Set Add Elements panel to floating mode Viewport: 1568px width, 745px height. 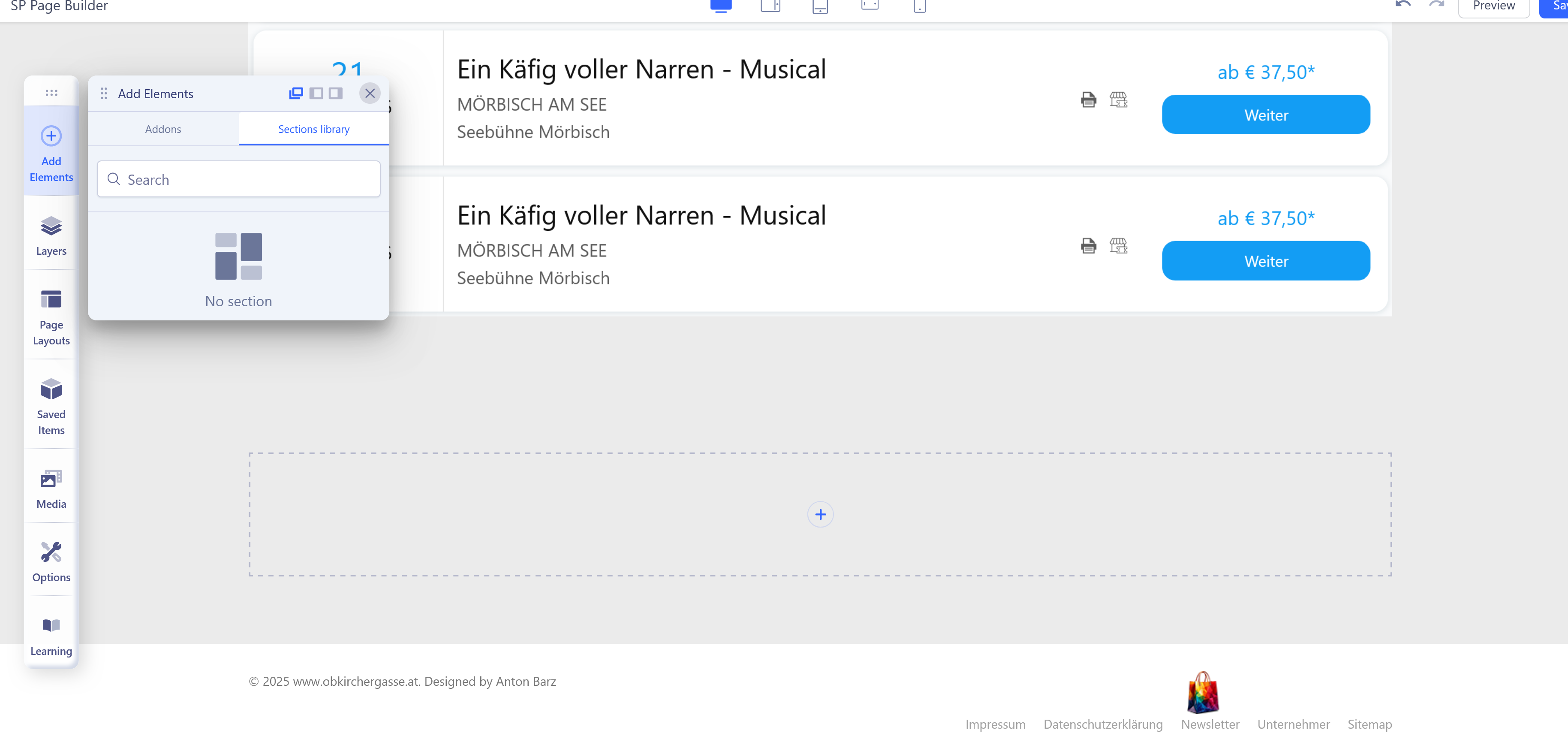coord(296,93)
